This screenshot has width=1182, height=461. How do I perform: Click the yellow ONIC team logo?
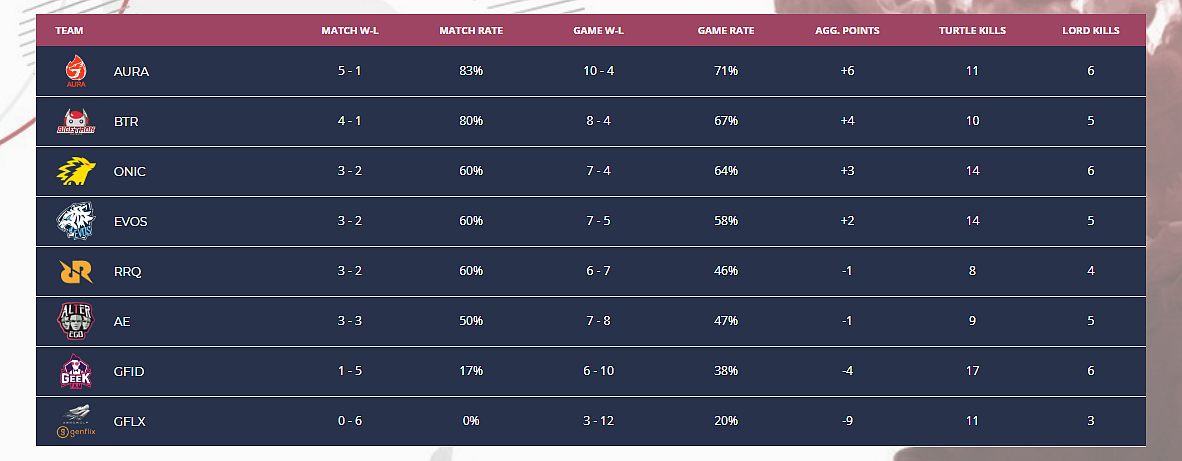(x=76, y=171)
